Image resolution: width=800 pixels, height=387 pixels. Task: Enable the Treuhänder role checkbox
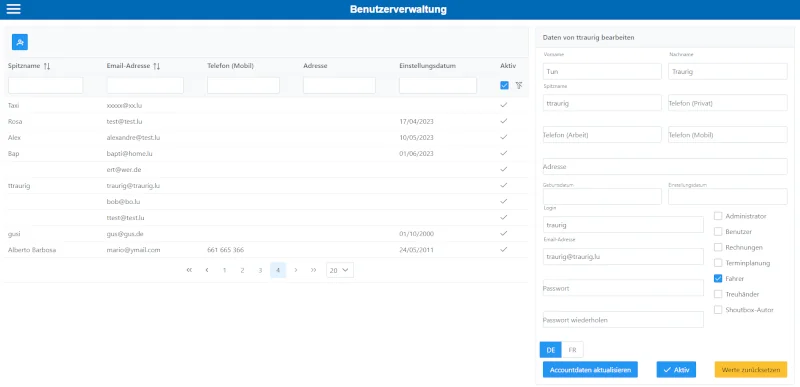pyautogui.click(x=718, y=294)
